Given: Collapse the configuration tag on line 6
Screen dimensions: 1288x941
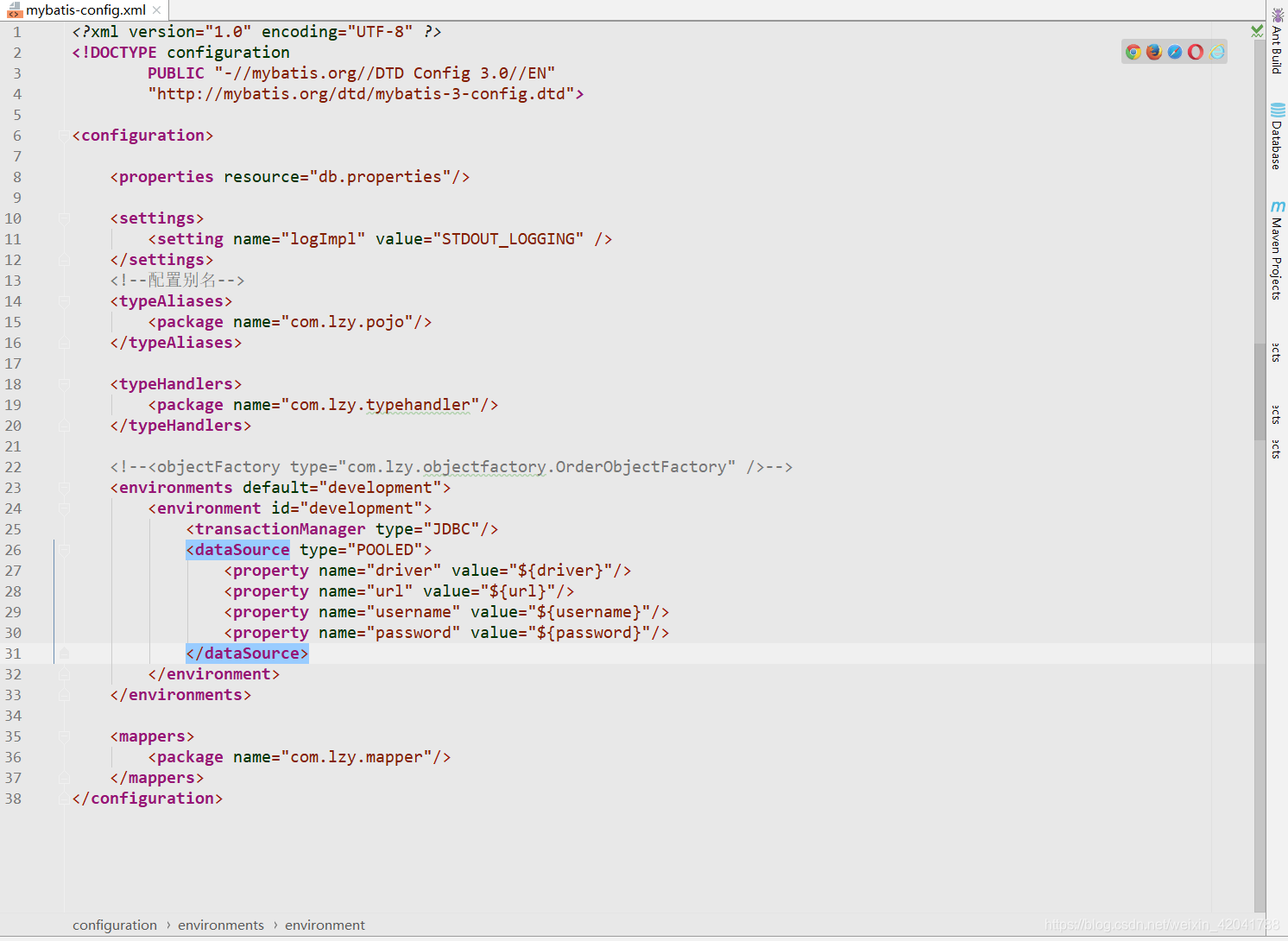Looking at the screenshot, I should tap(64, 136).
